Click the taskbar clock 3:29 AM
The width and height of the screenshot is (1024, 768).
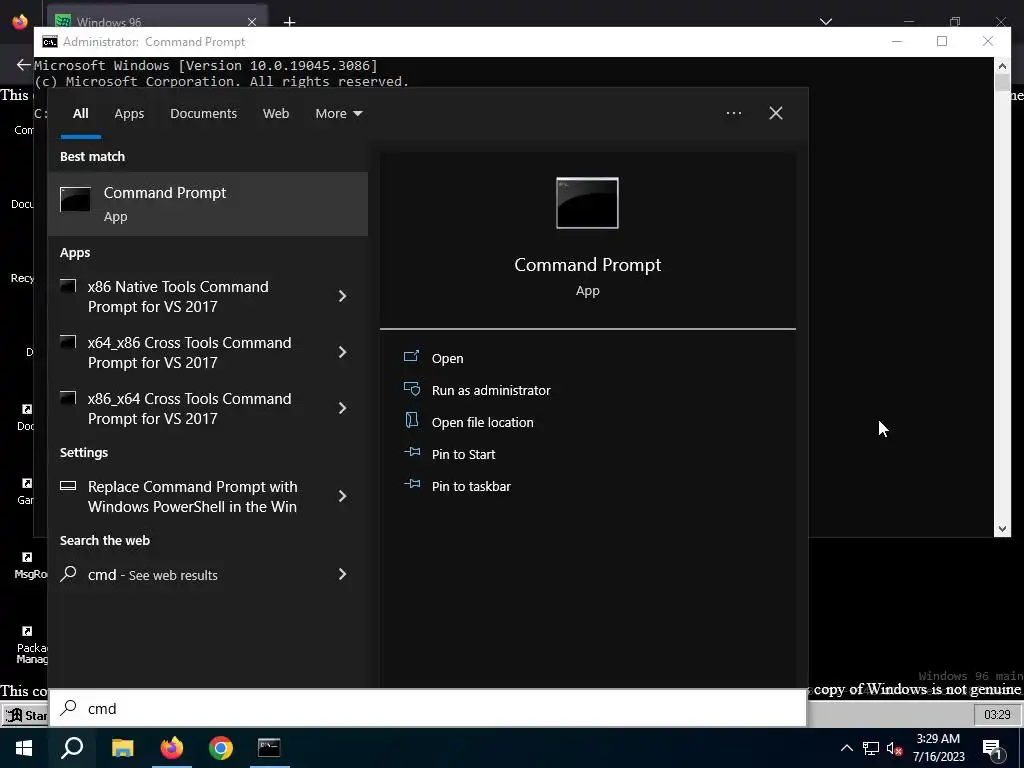pyautogui.click(x=938, y=748)
